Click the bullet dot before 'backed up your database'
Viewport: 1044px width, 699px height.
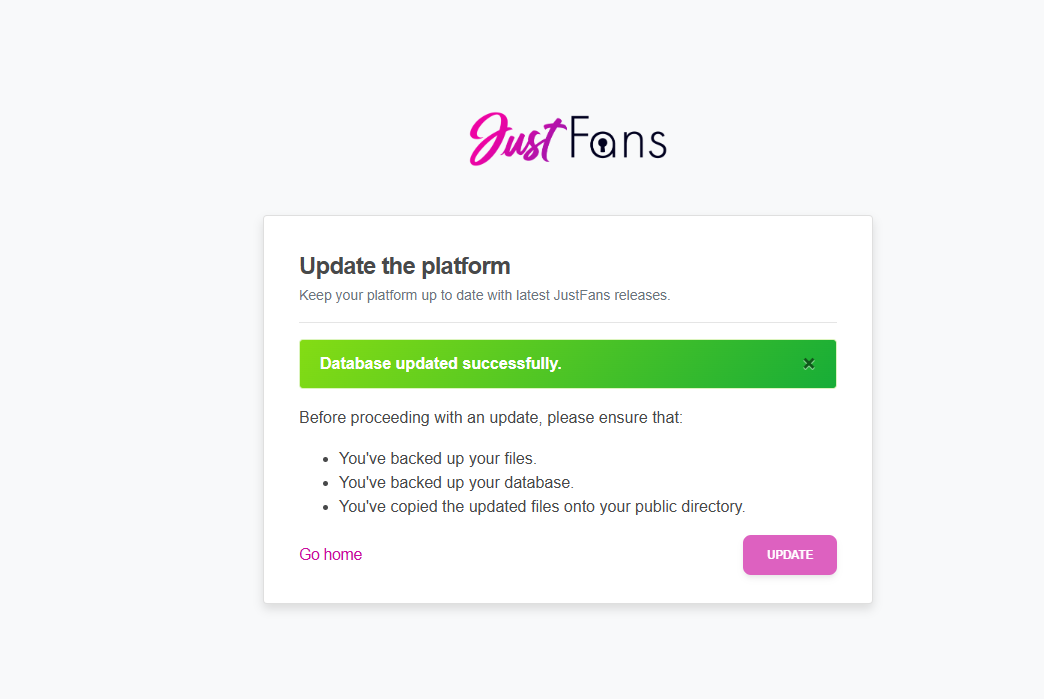pyautogui.click(x=326, y=484)
